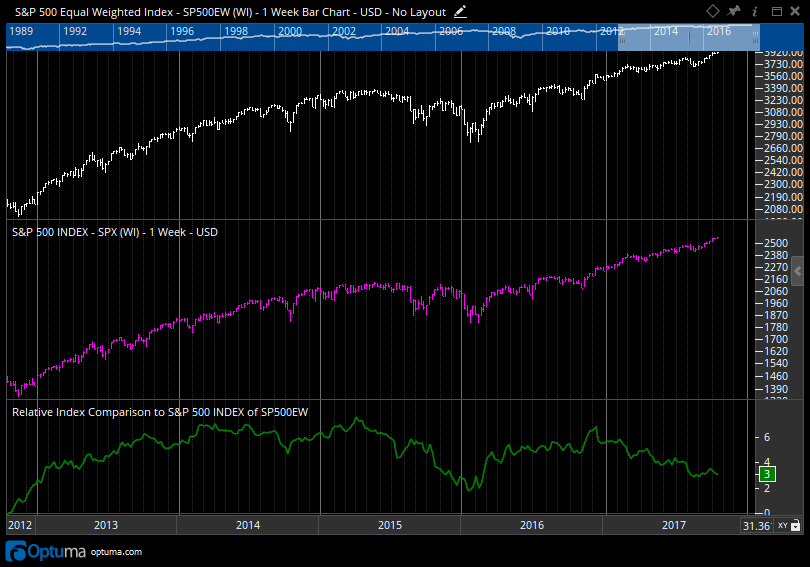Click the 2015 label on the bottom date axis
The height and width of the screenshot is (567, 810).
390,525
